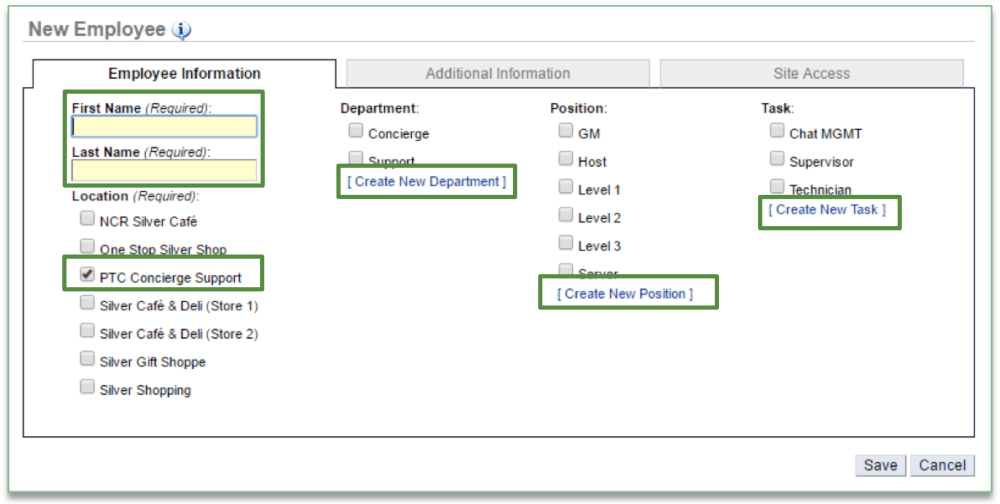Click the info icon beside New Employee
Screen dimensions: 1000x504
tap(181, 30)
